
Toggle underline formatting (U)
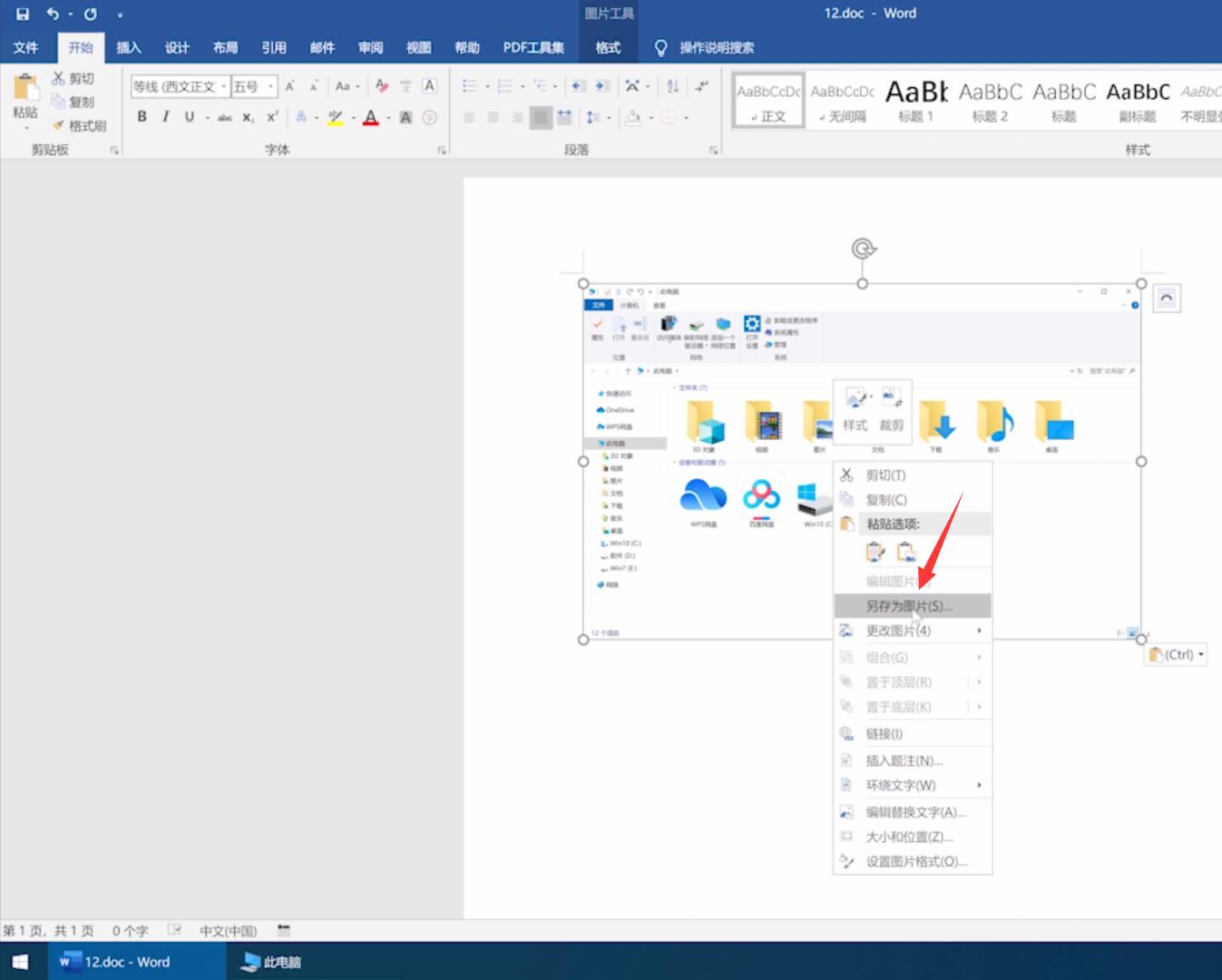[x=189, y=116]
